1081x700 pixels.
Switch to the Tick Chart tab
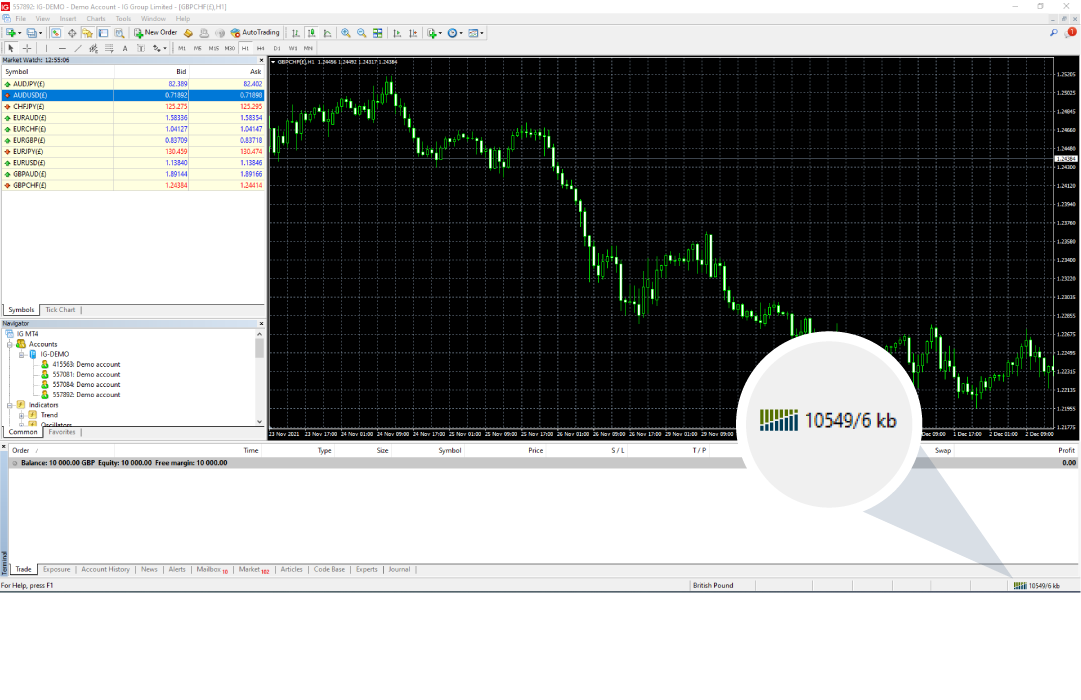[x=60, y=310]
